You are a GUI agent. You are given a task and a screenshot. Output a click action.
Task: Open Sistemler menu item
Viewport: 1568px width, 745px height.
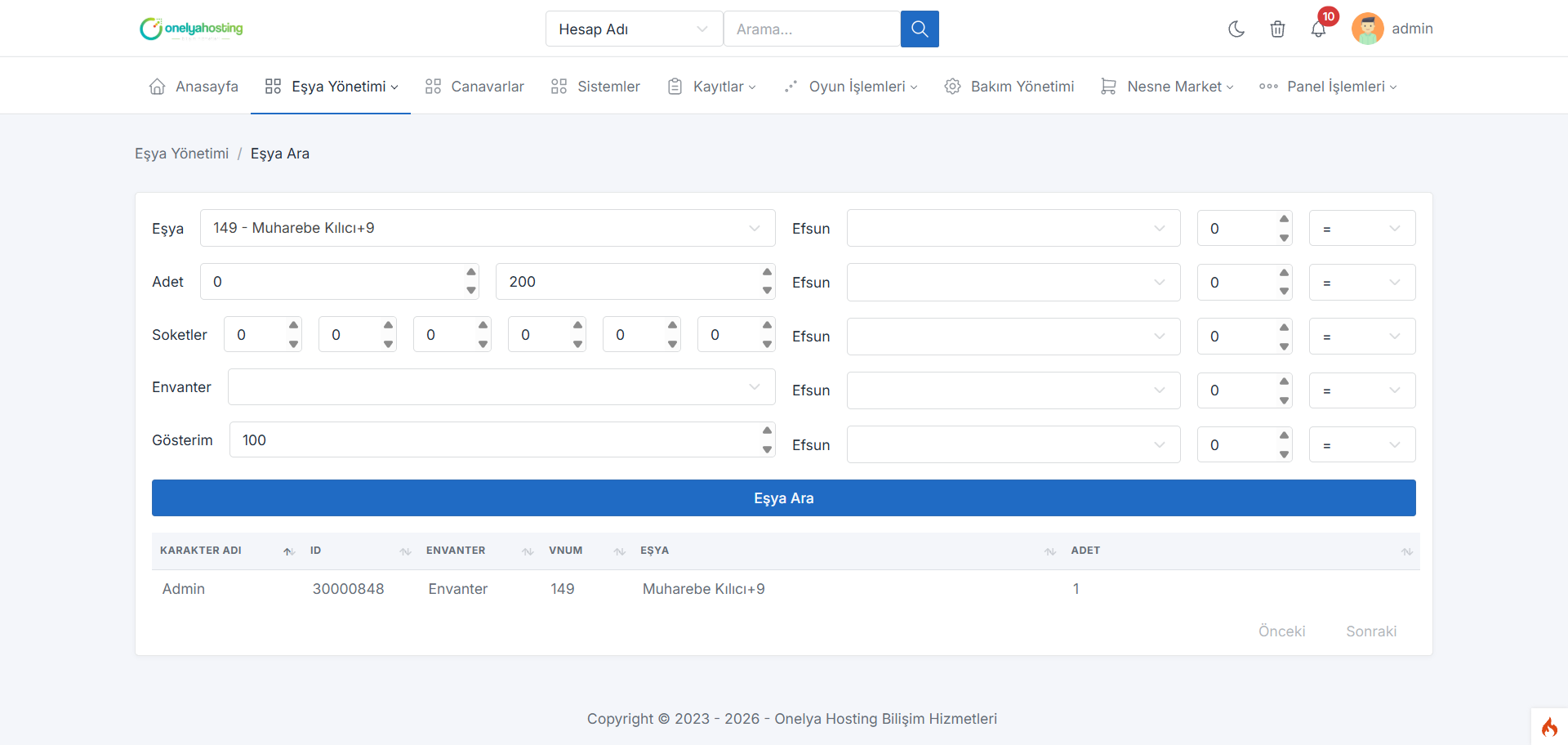595,87
